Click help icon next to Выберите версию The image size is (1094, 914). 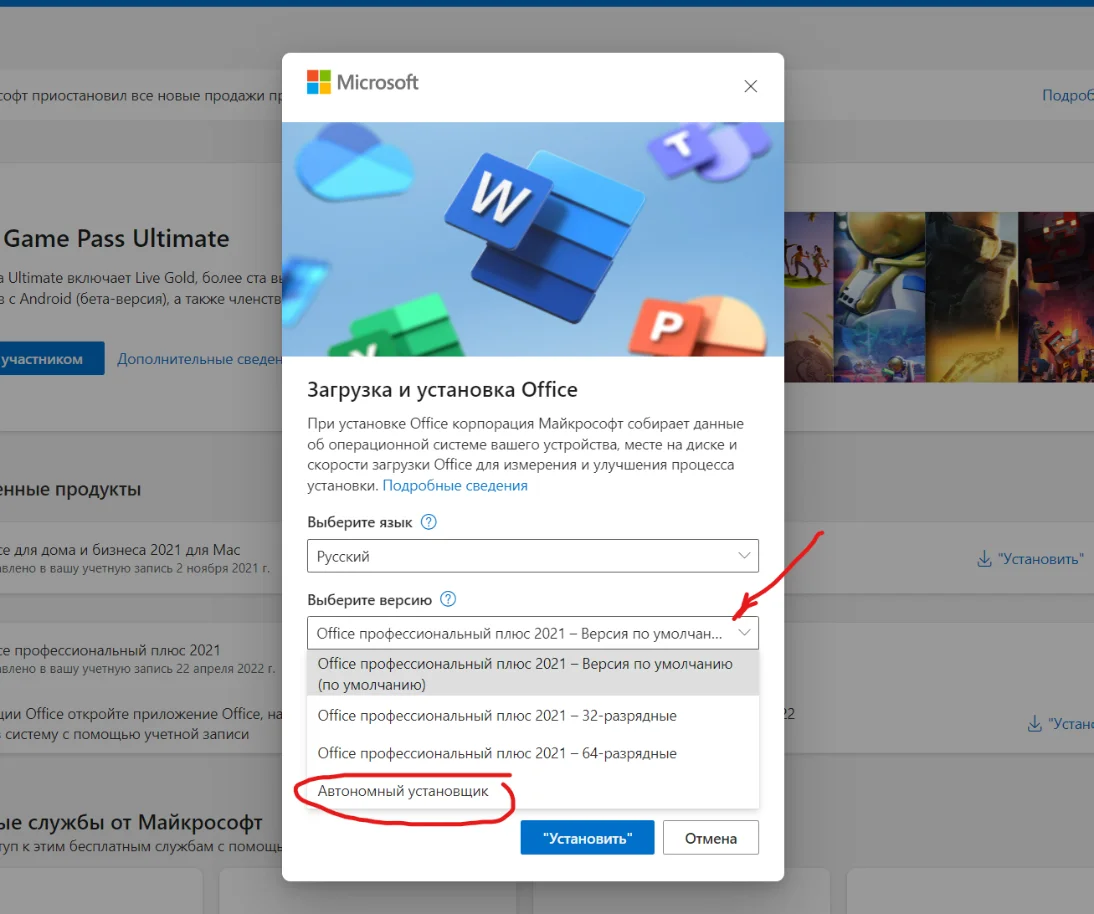[448, 600]
